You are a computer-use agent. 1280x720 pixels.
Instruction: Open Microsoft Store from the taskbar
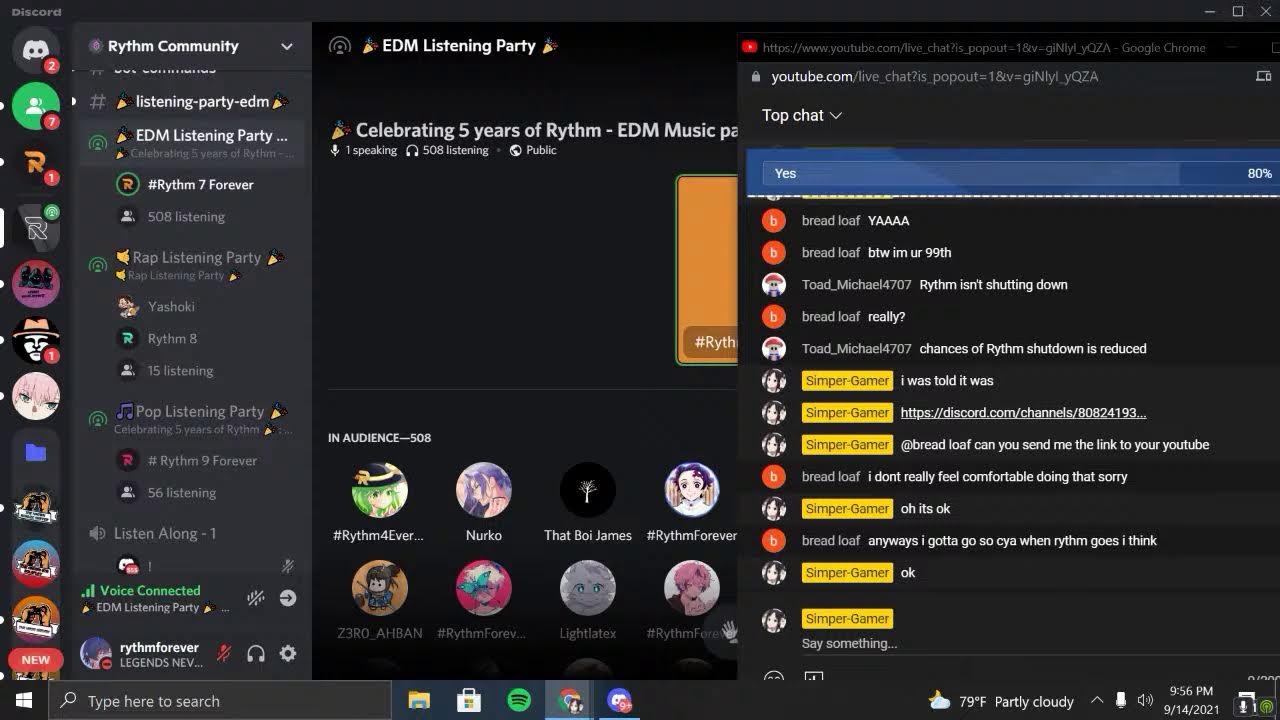coord(469,701)
